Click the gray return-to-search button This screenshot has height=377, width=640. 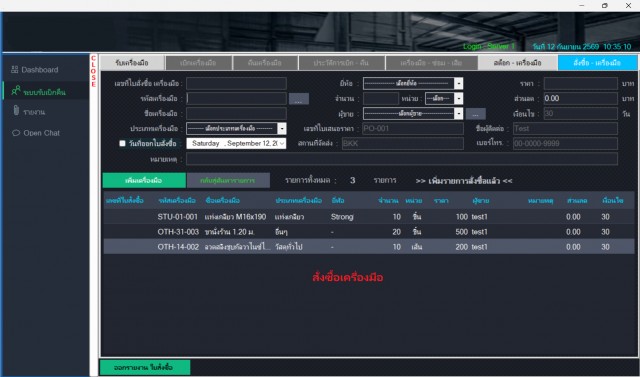(228, 180)
